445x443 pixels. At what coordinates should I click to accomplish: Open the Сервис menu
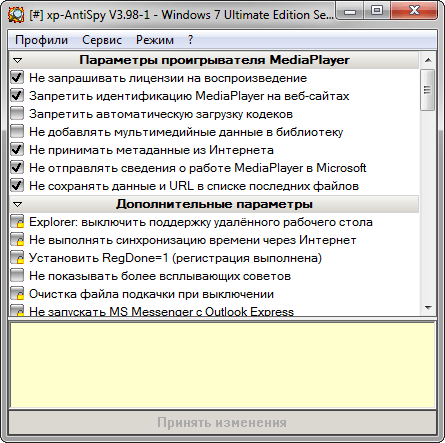click(x=102, y=40)
